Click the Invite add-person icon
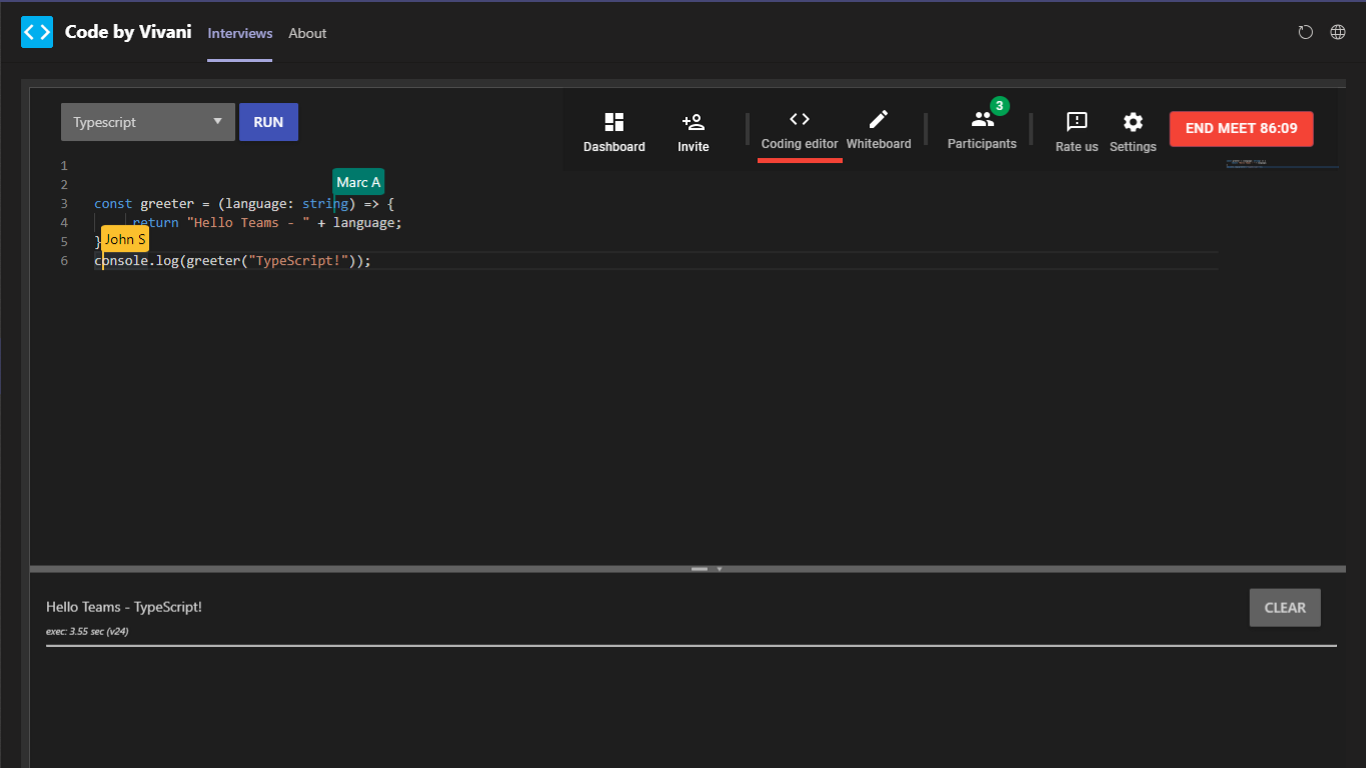The image size is (1366, 768). pyautogui.click(x=693, y=122)
